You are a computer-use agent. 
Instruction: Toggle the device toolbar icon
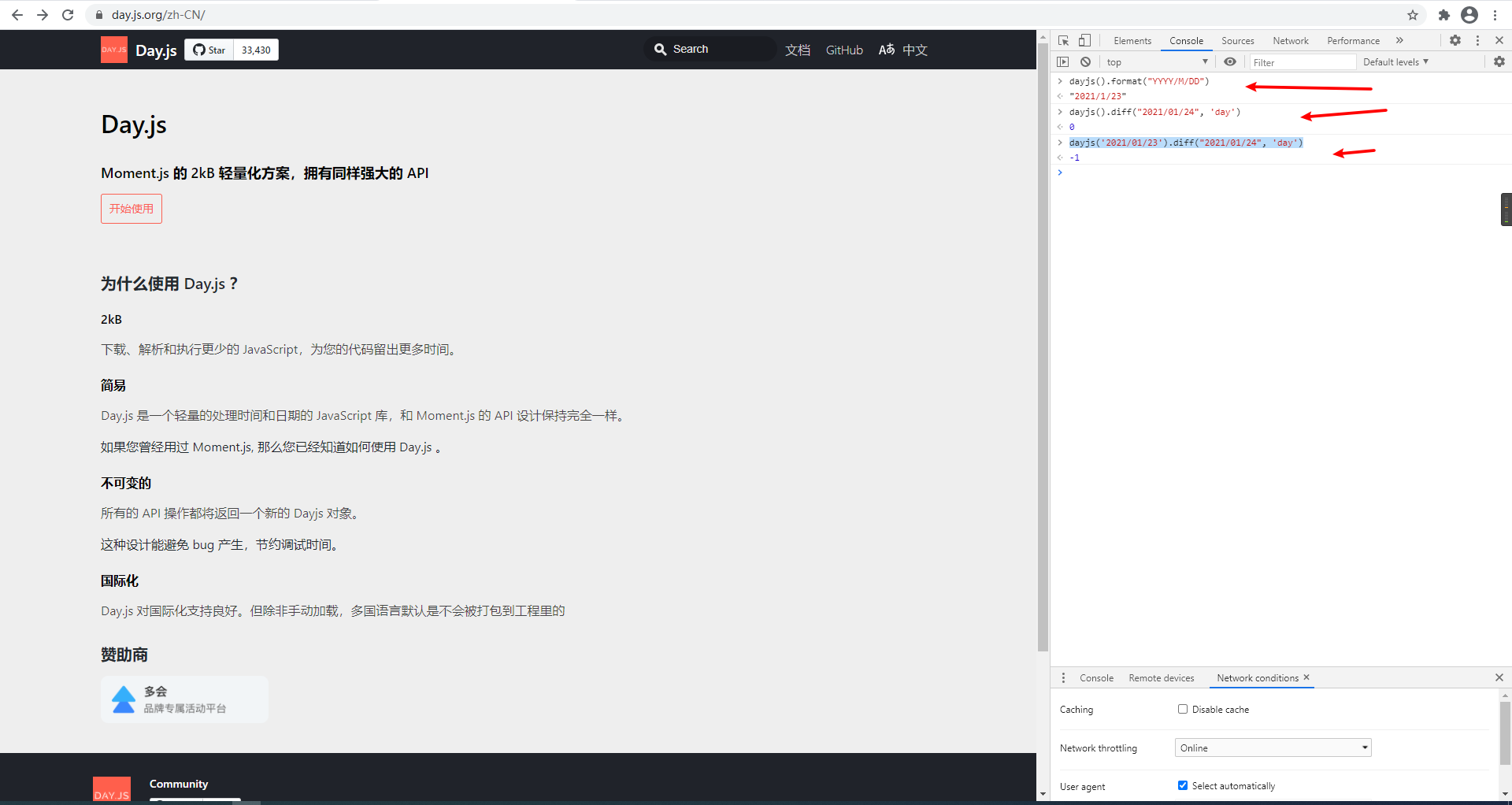click(x=1084, y=40)
